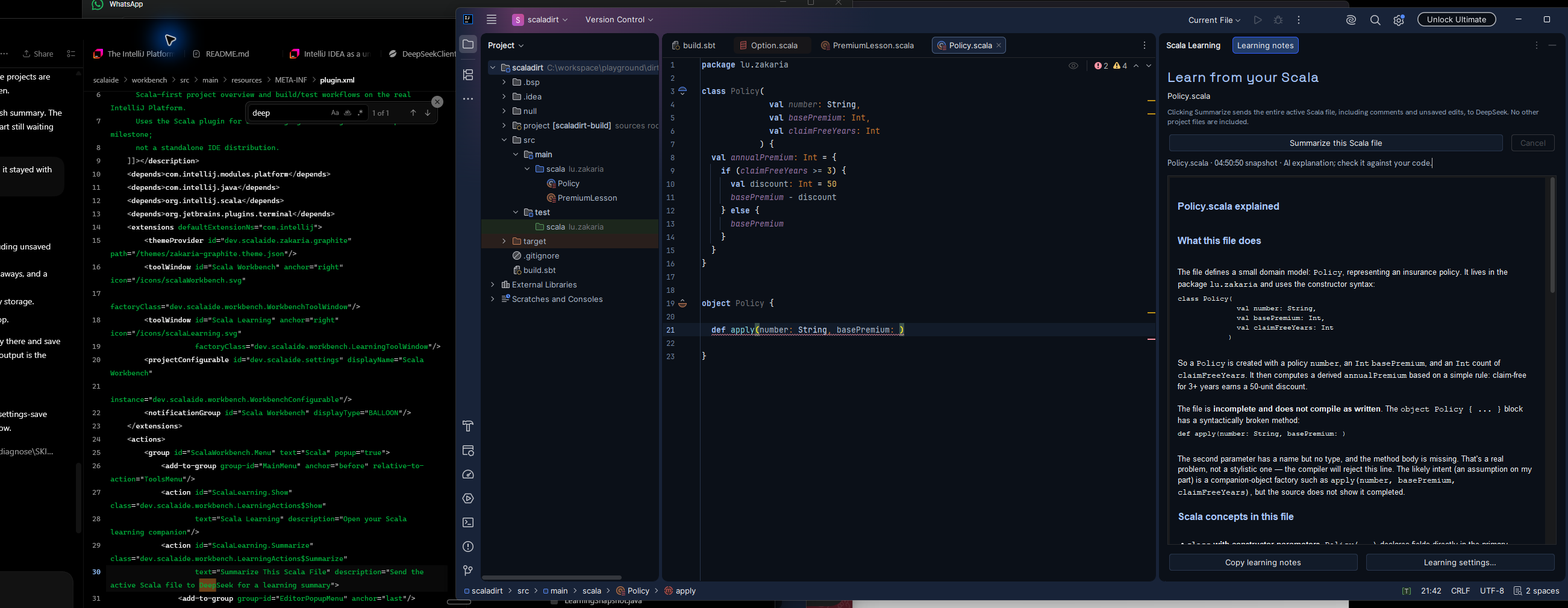Open the Git tool window icon
The image size is (1568, 608).
click(468, 570)
